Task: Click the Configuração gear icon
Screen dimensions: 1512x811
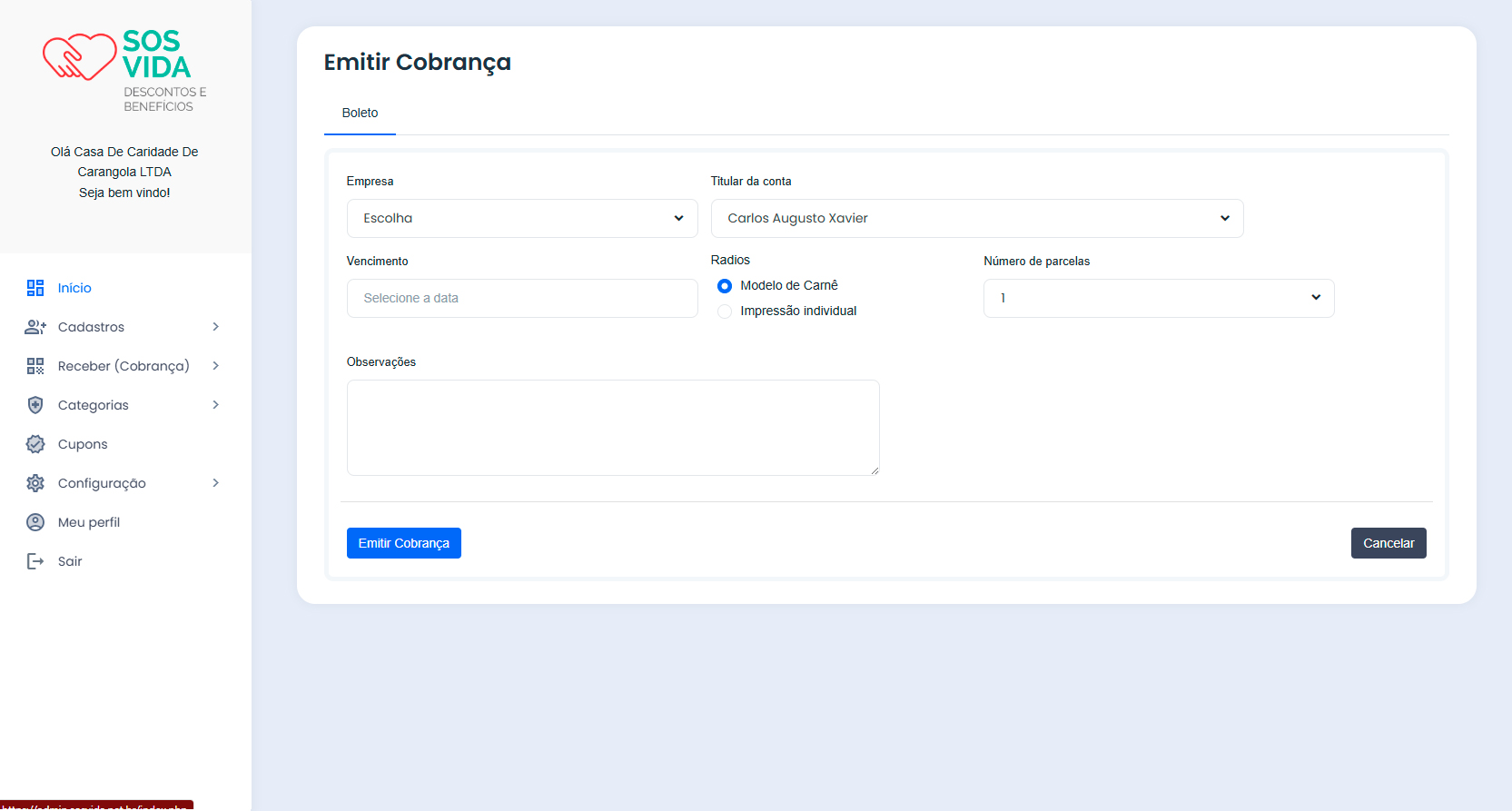Action: tap(35, 483)
